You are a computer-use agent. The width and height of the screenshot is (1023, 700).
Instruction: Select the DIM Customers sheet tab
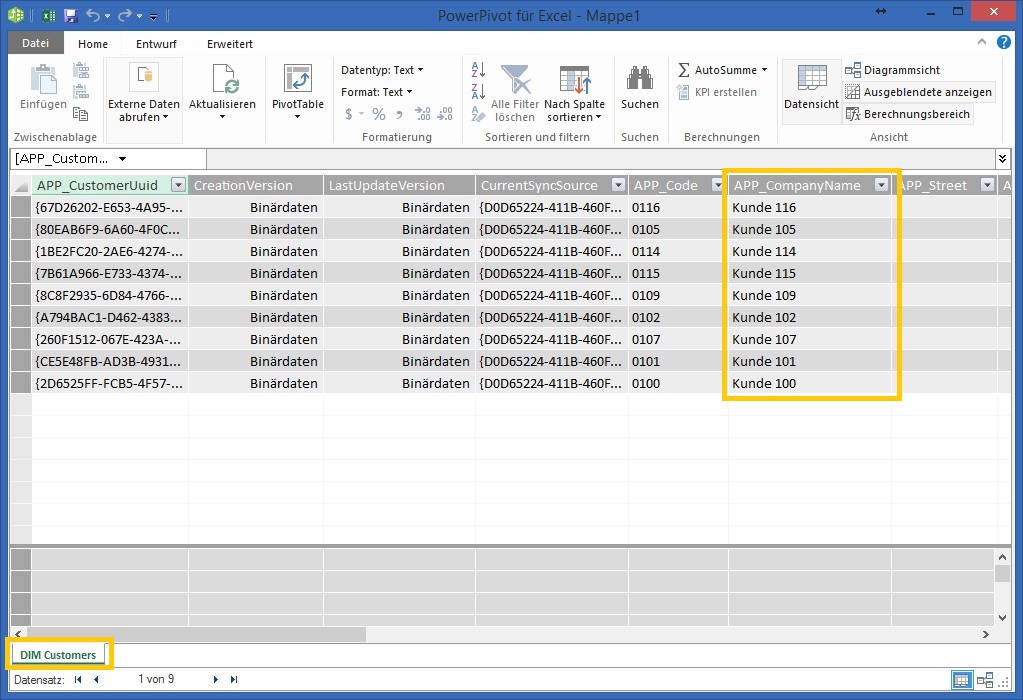[x=58, y=655]
